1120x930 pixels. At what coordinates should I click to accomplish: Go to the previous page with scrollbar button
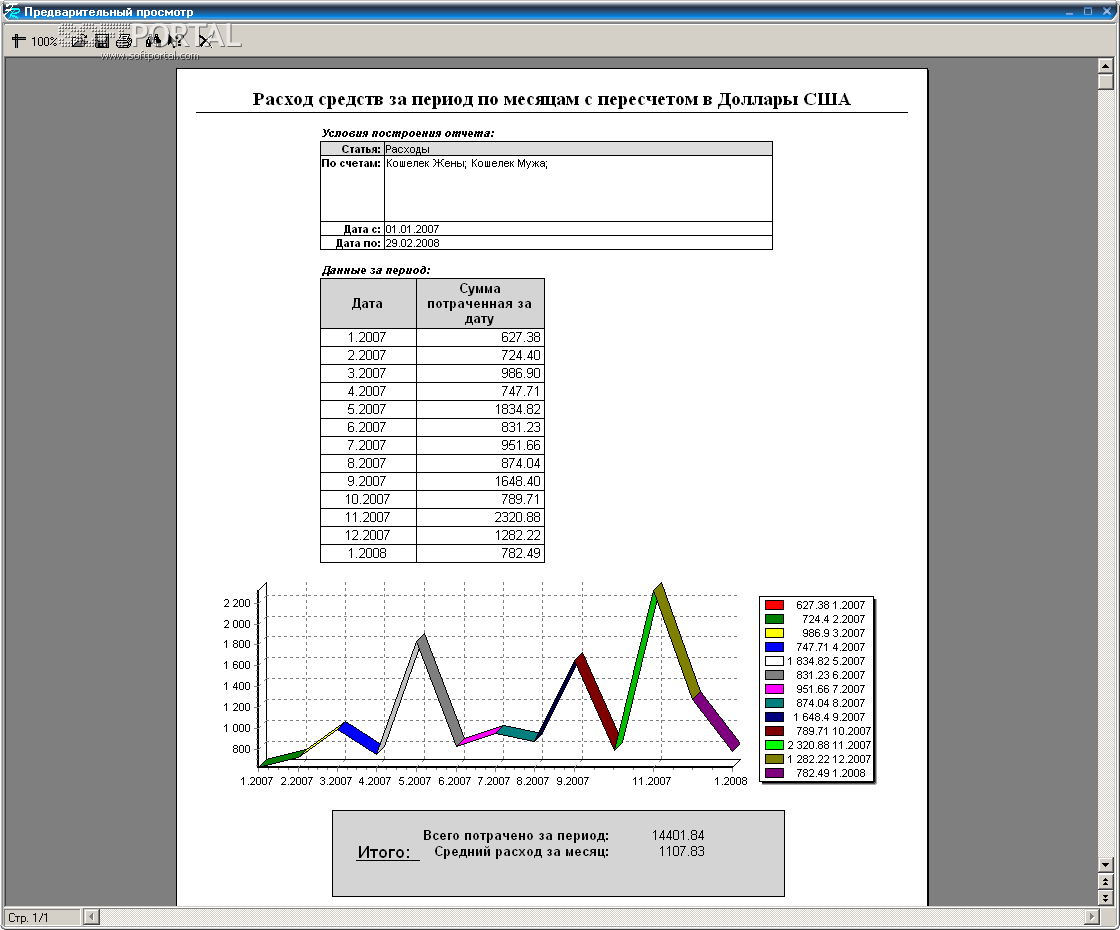click(1105, 882)
